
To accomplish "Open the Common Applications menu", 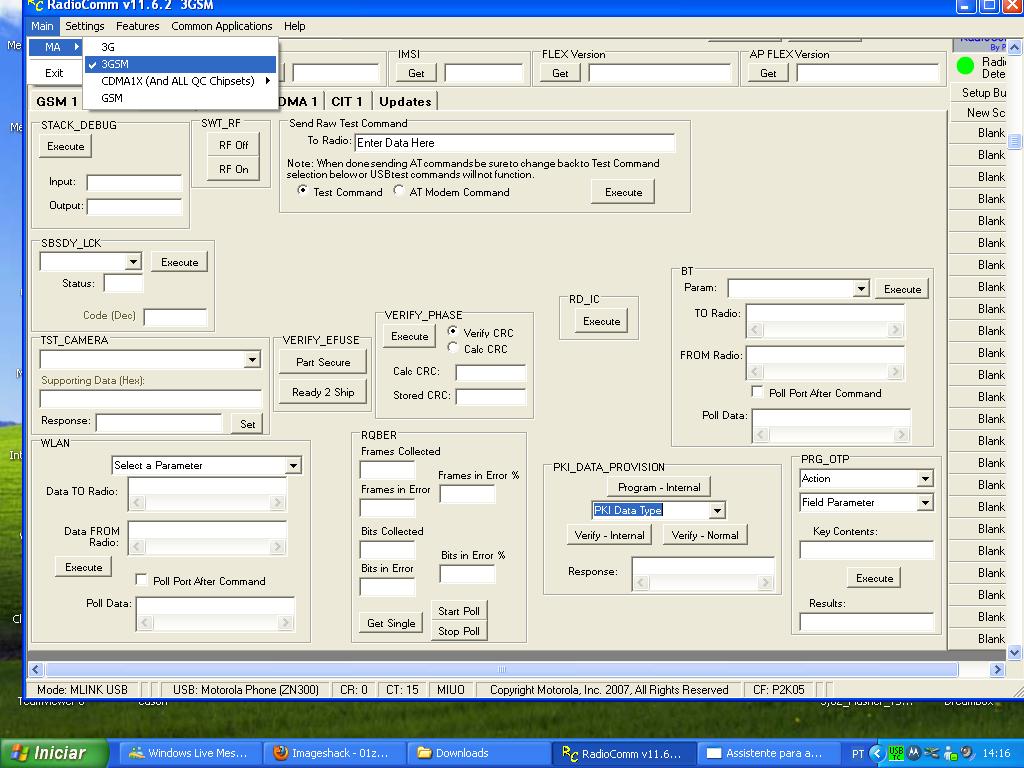I will (x=221, y=26).
